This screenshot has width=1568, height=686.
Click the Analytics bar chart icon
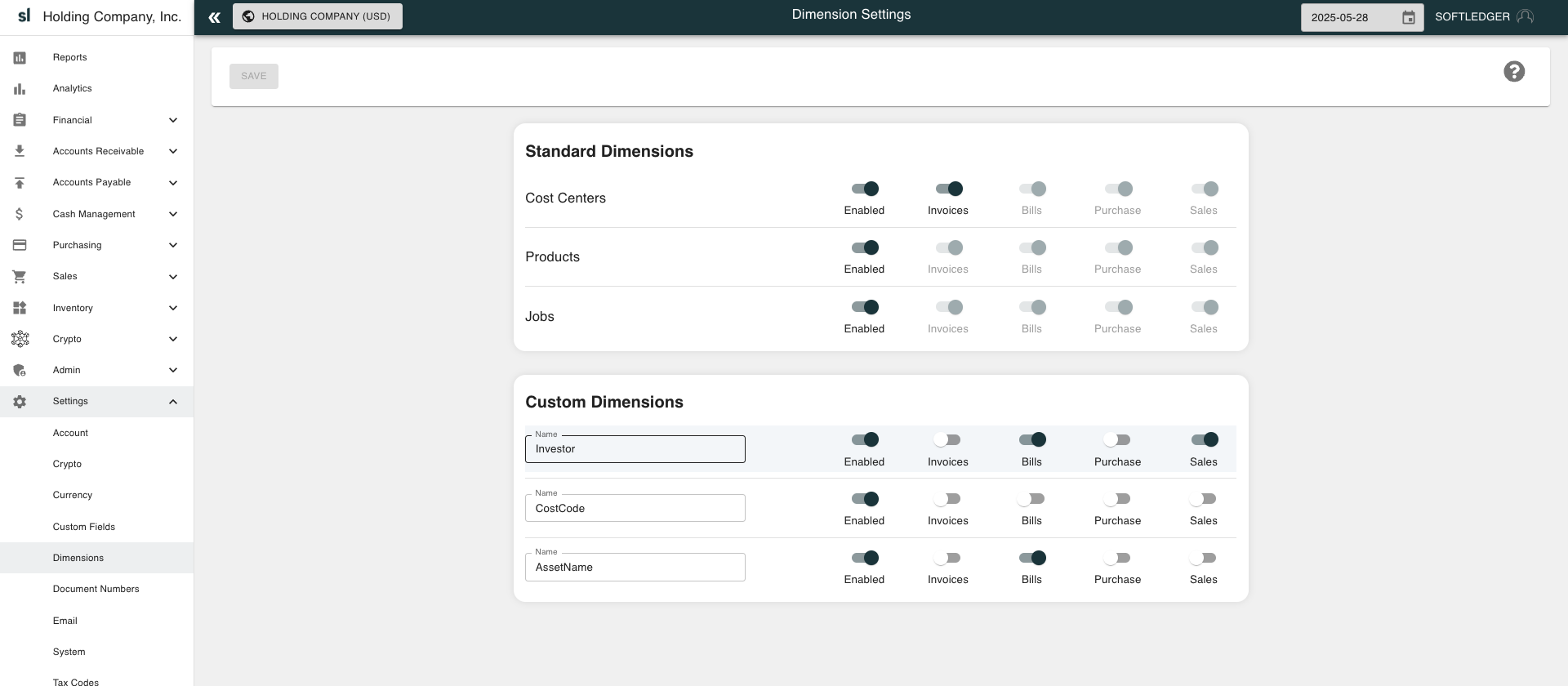click(20, 89)
